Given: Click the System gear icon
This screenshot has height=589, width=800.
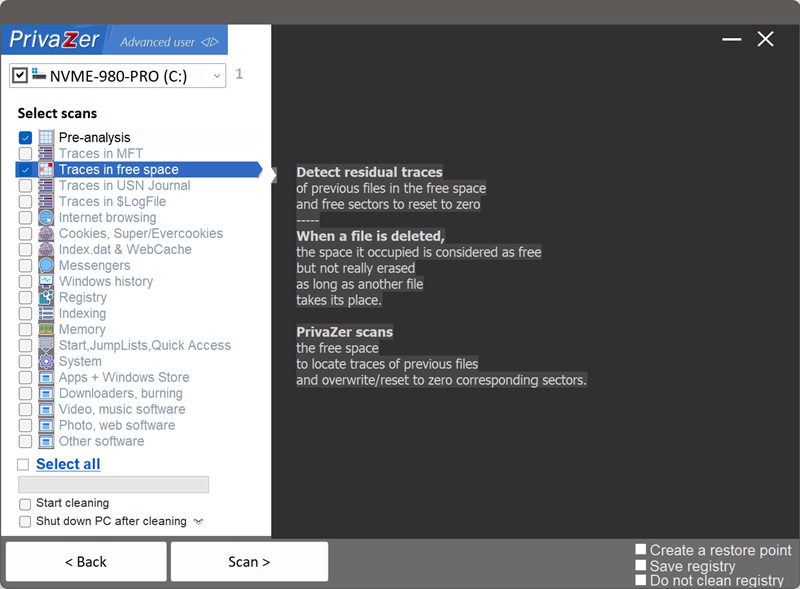Looking at the screenshot, I should click(46, 361).
